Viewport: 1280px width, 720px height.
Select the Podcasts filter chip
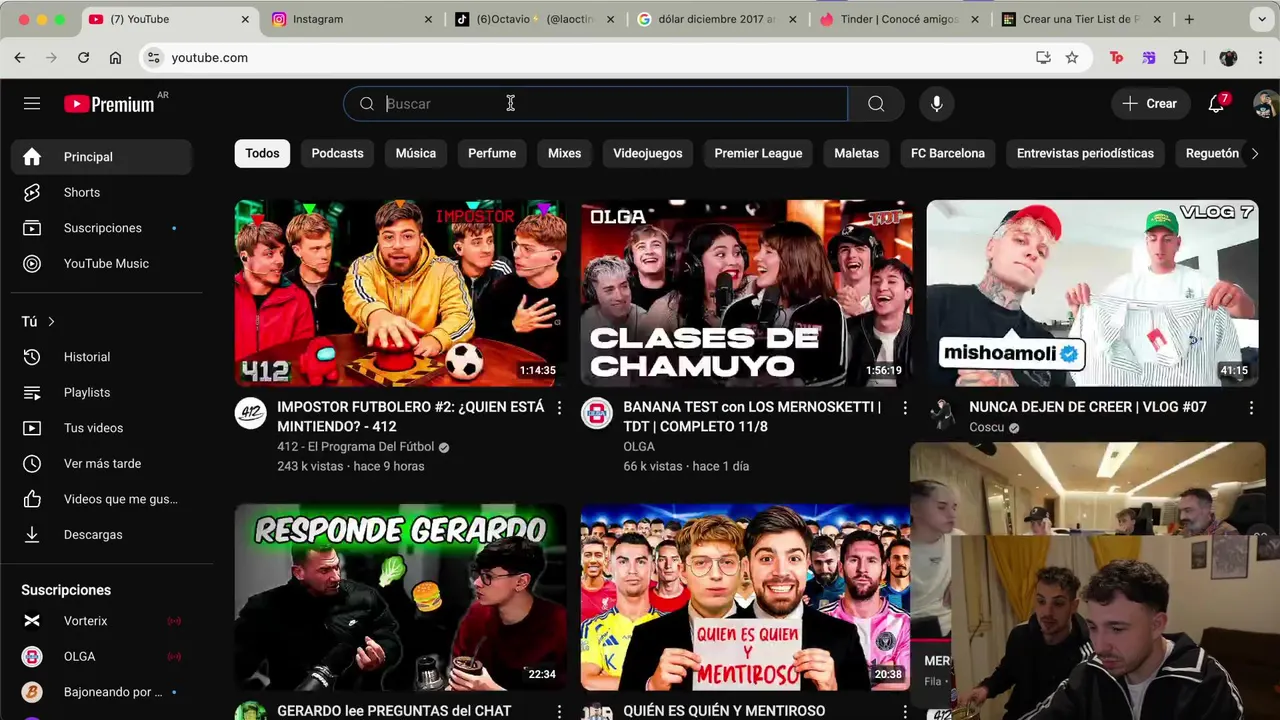[x=337, y=153]
